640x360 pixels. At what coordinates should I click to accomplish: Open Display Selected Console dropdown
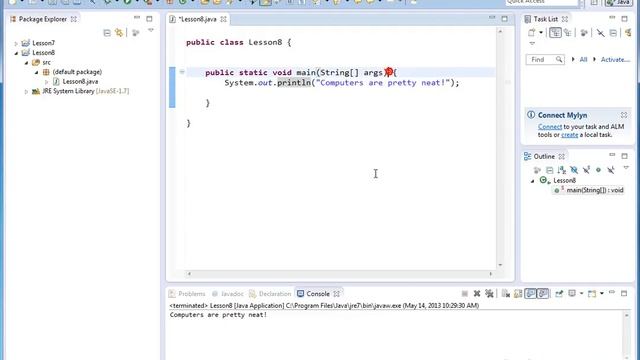pyautogui.click(x=581, y=293)
